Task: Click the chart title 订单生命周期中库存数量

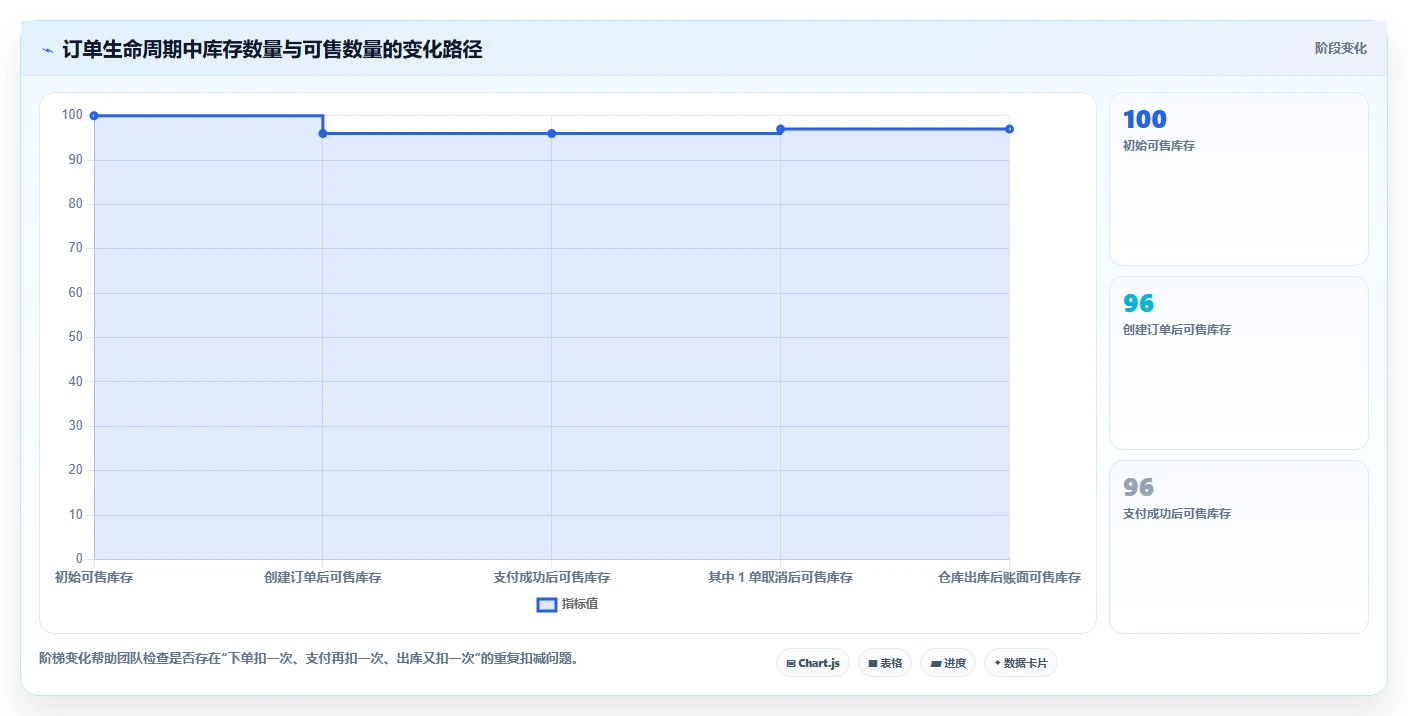Action: 272,49
